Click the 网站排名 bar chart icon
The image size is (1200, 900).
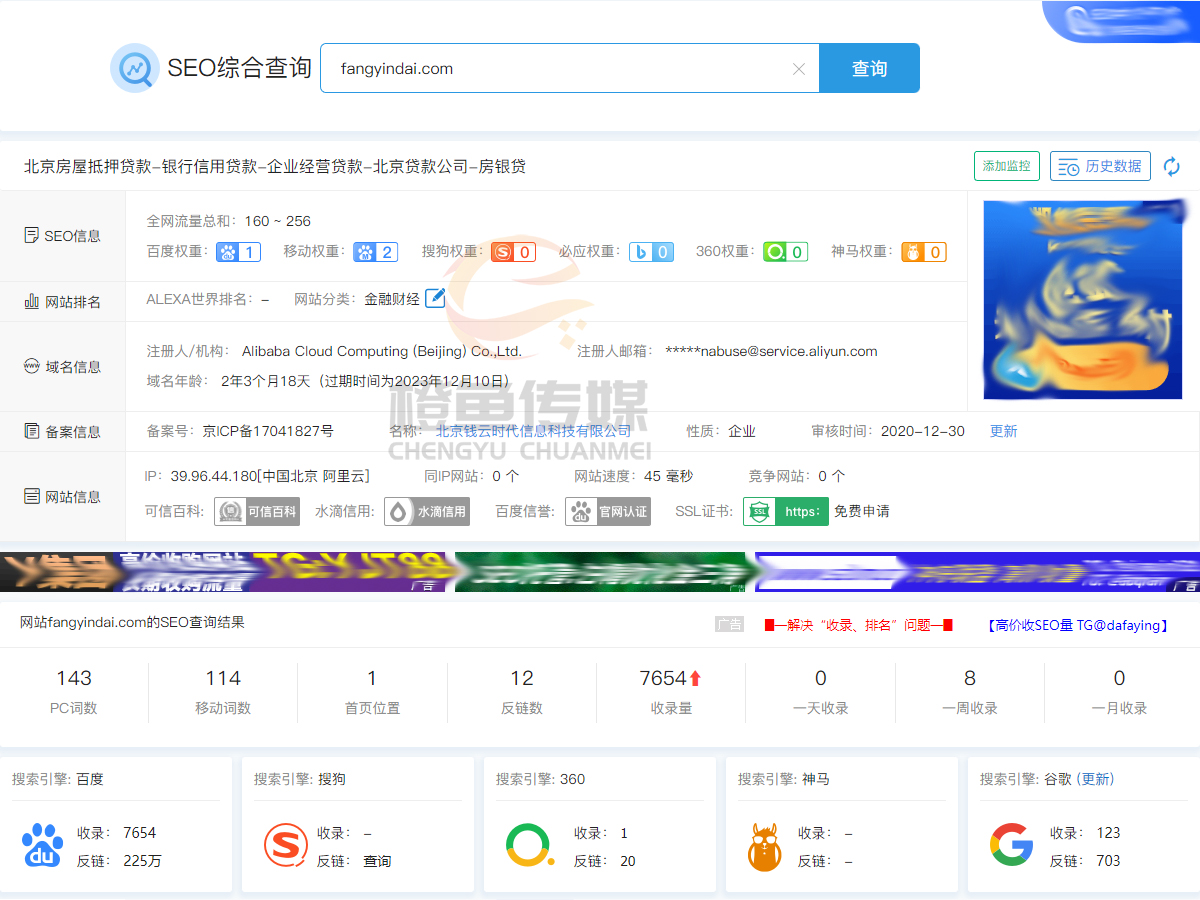[32, 301]
